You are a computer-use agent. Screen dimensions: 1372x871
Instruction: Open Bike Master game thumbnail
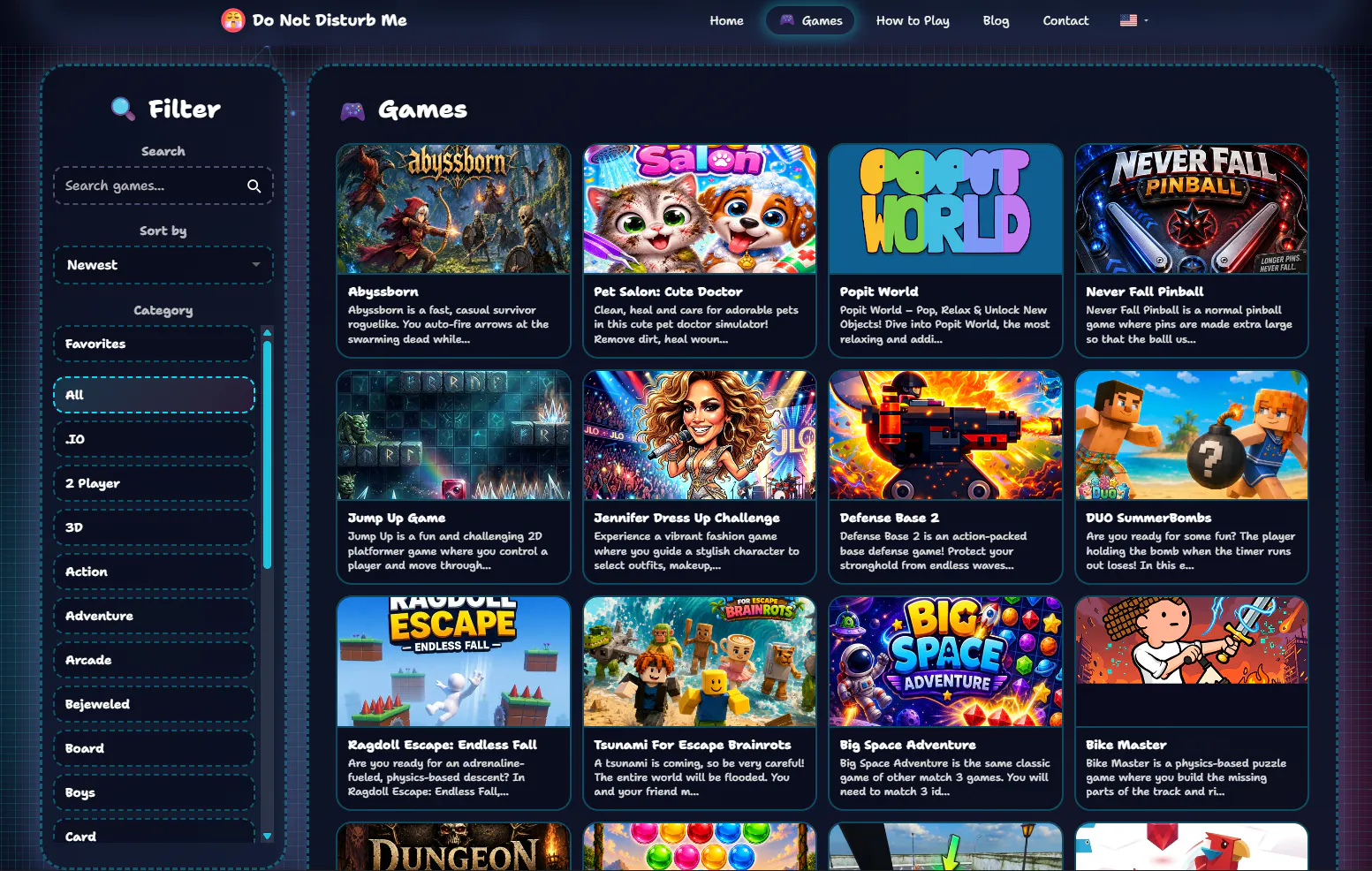pyautogui.click(x=1191, y=662)
